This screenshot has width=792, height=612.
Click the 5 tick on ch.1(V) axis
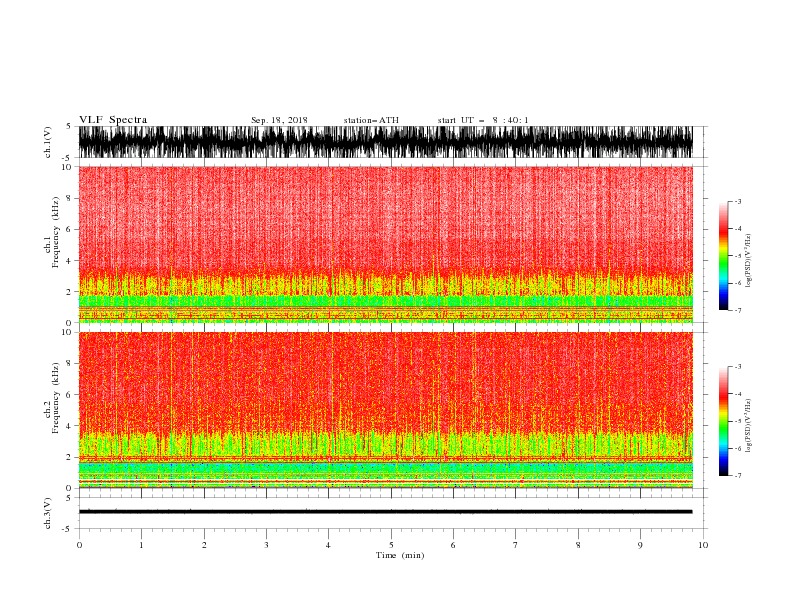(69, 126)
